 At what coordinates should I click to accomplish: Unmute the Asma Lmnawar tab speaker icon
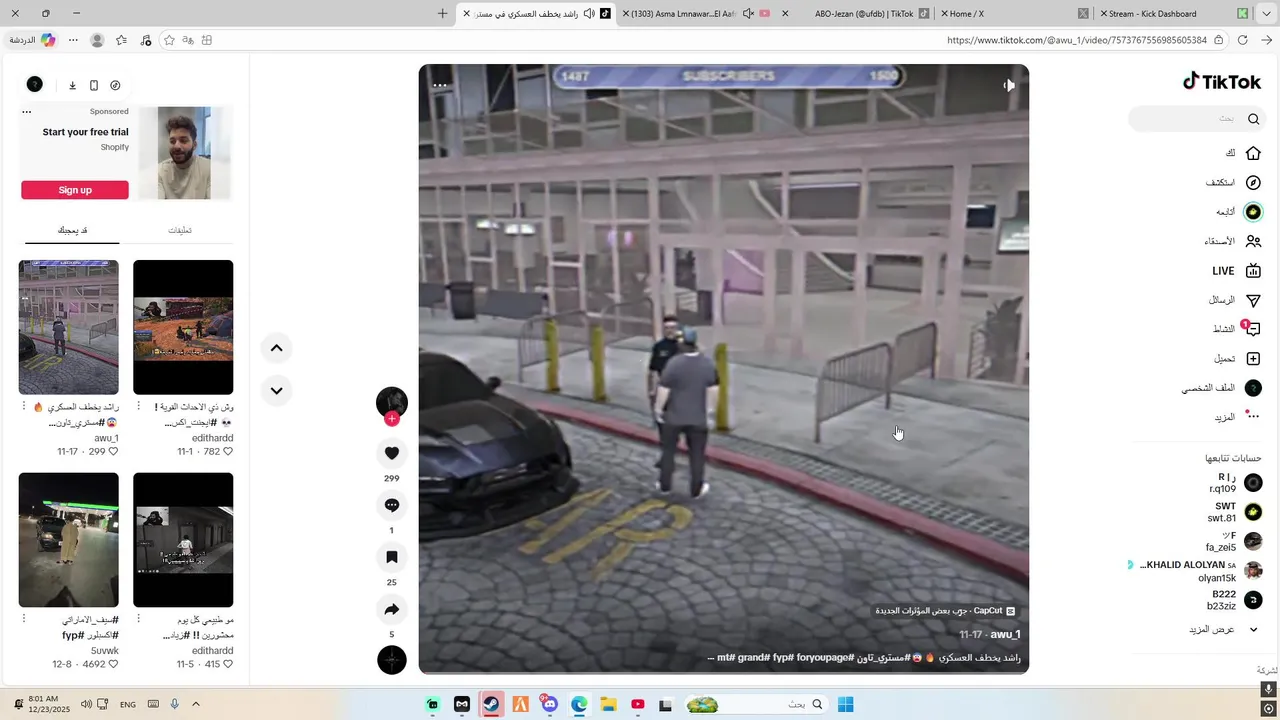point(748,14)
